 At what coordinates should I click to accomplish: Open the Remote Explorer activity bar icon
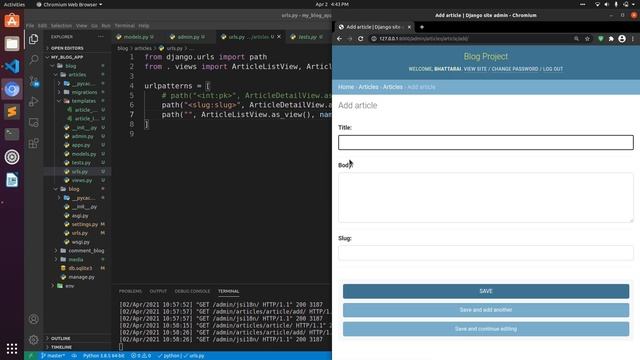coord(34,122)
